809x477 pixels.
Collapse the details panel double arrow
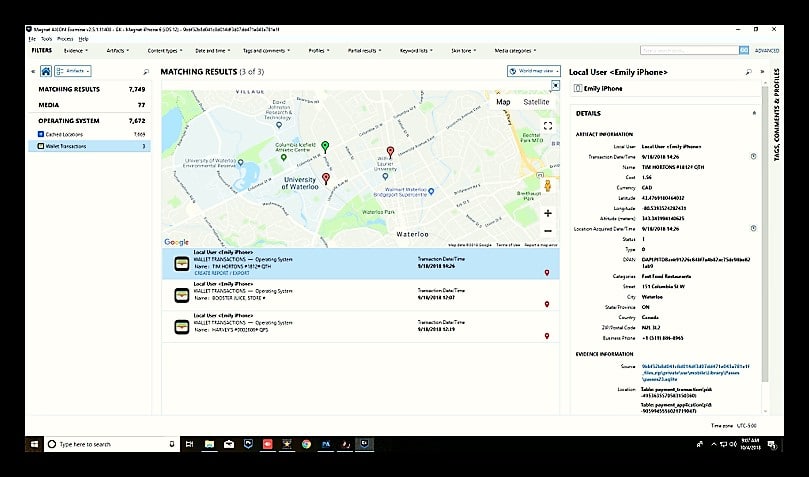pos(762,72)
